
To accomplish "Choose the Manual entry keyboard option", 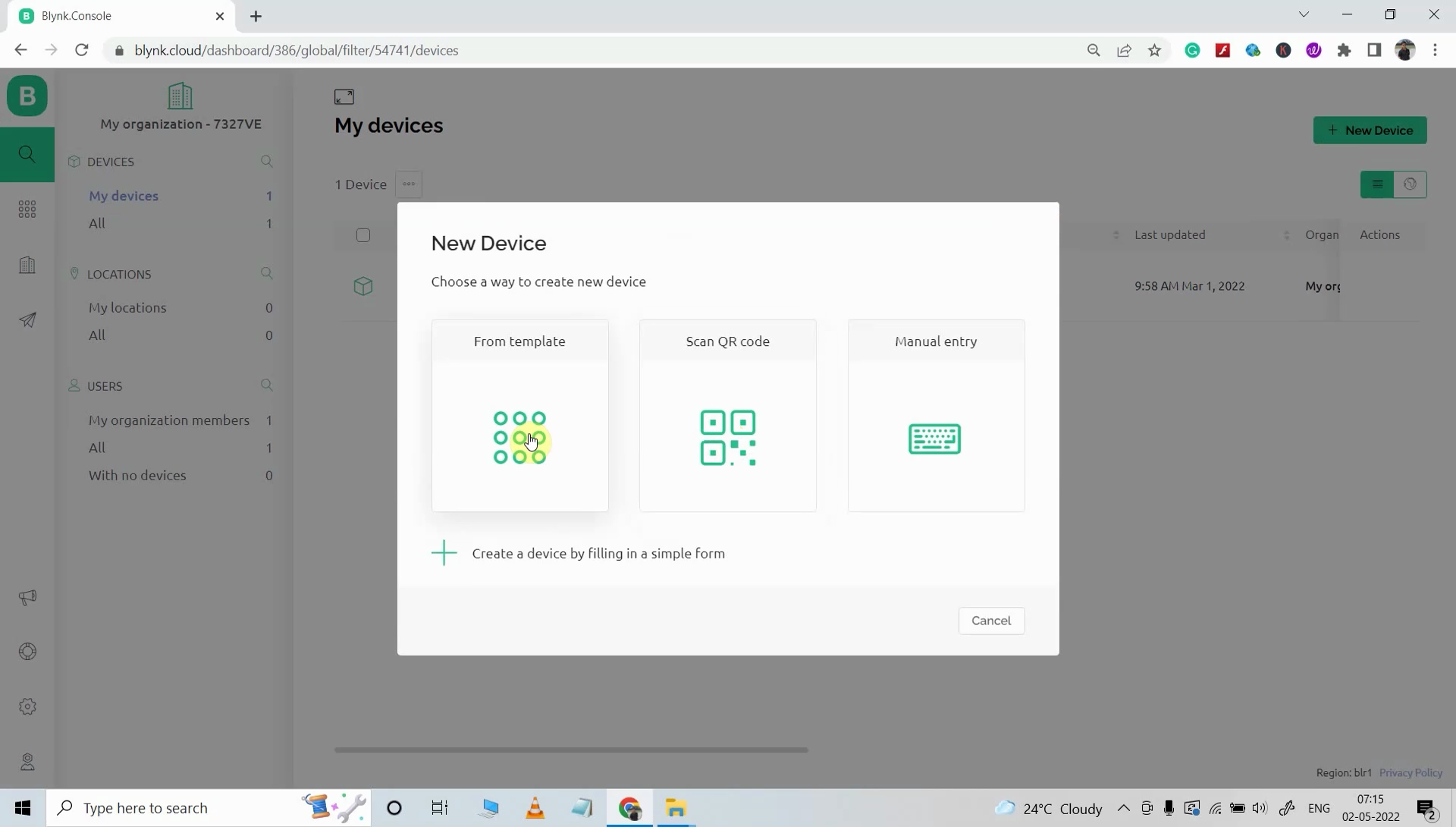I will (x=935, y=416).
